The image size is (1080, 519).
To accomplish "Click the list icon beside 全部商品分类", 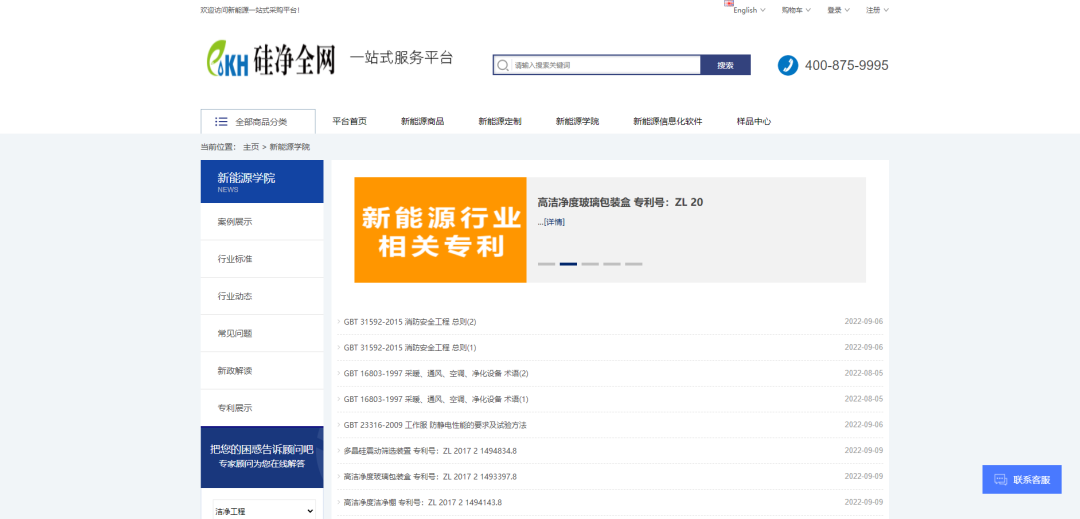I will pos(221,122).
